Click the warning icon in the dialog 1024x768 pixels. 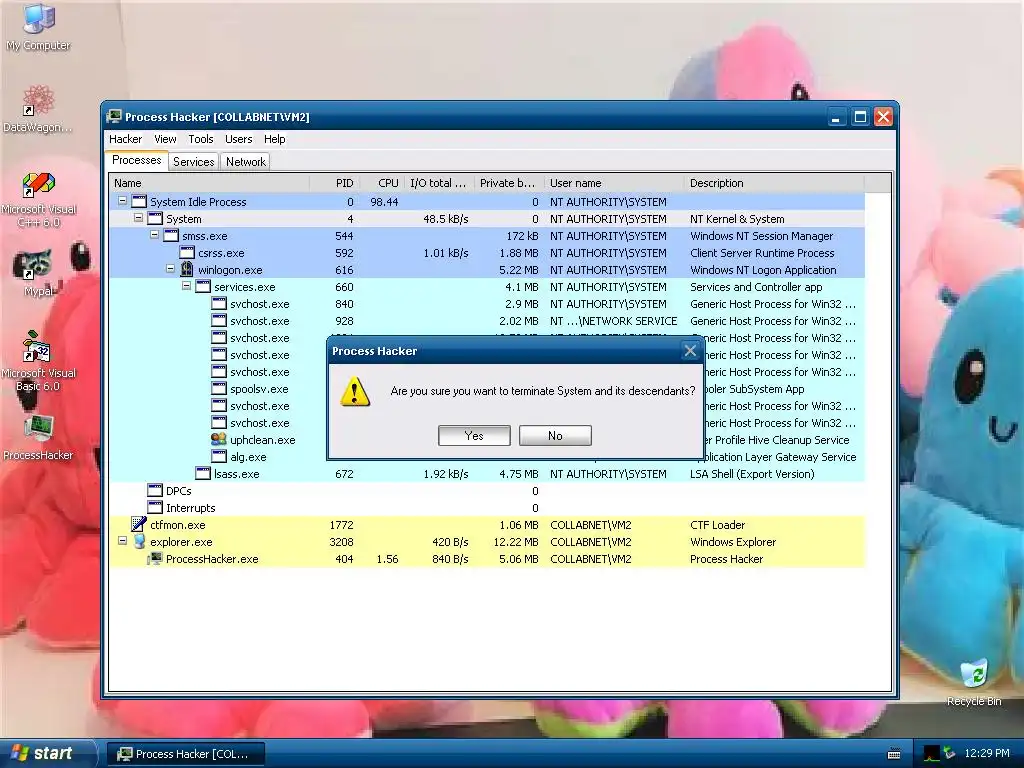(355, 391)
